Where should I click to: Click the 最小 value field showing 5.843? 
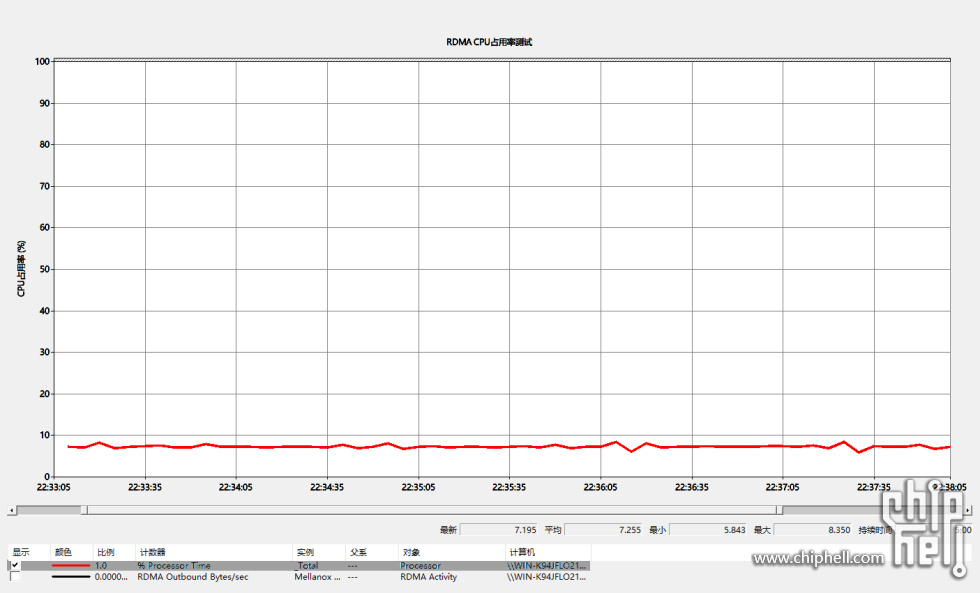(709, 529)
